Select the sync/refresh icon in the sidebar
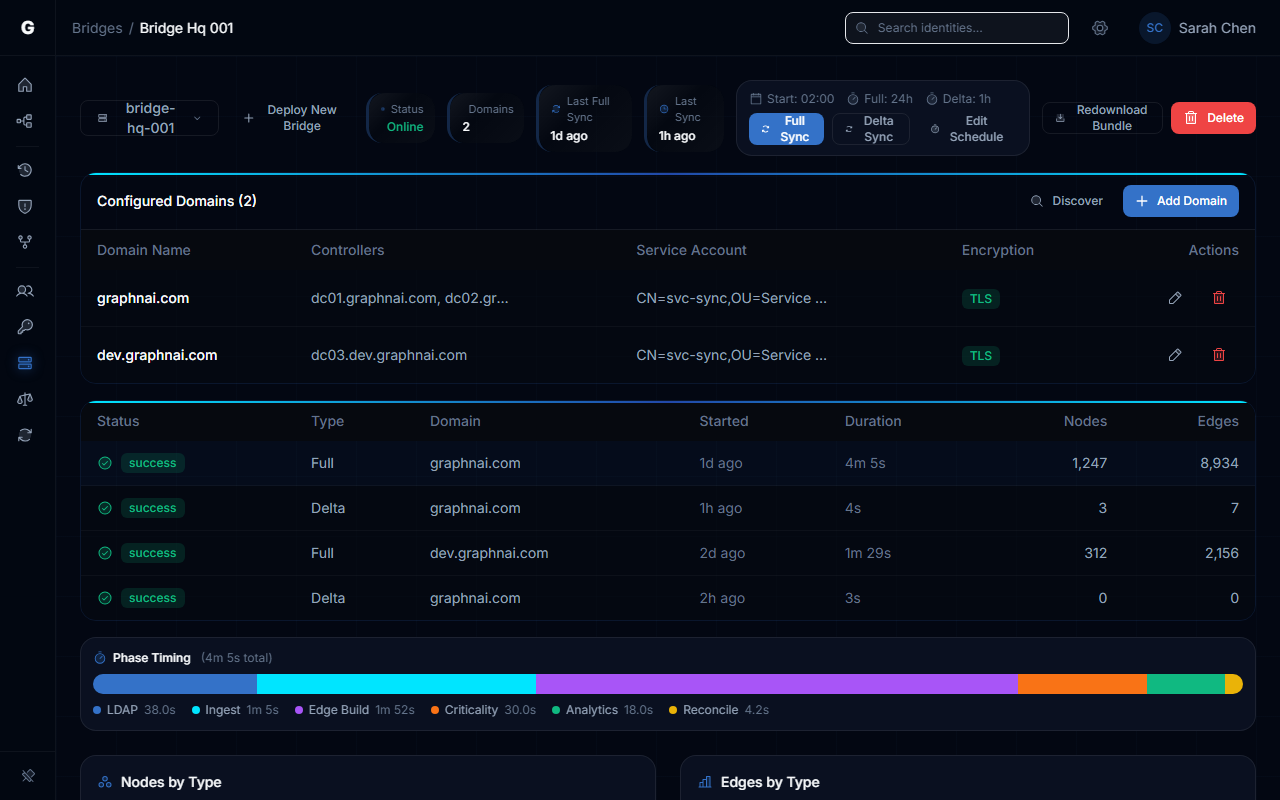1280x800 pixels. (25, 435)
